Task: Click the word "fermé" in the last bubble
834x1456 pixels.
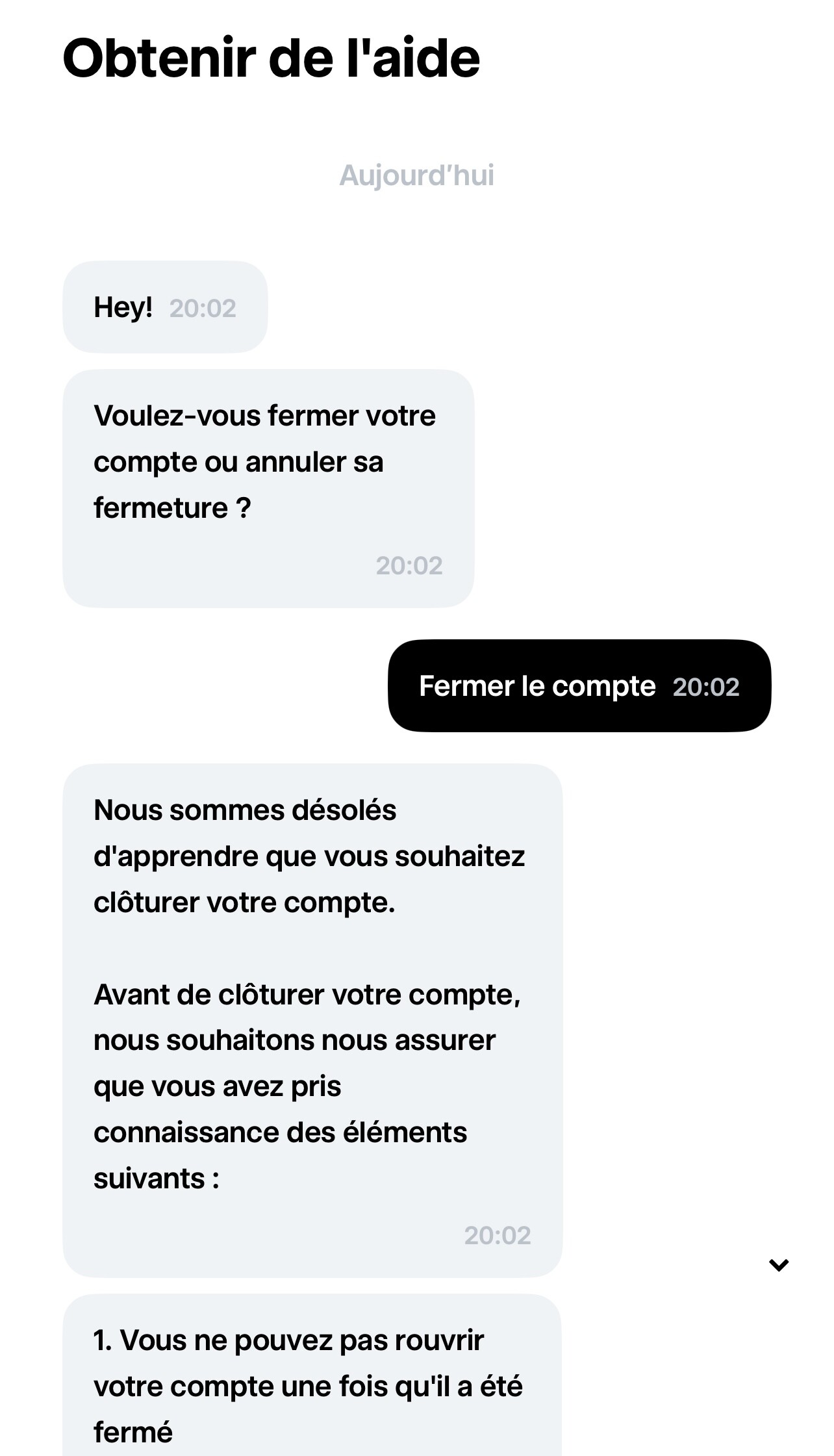Action: click(133, 1433)
